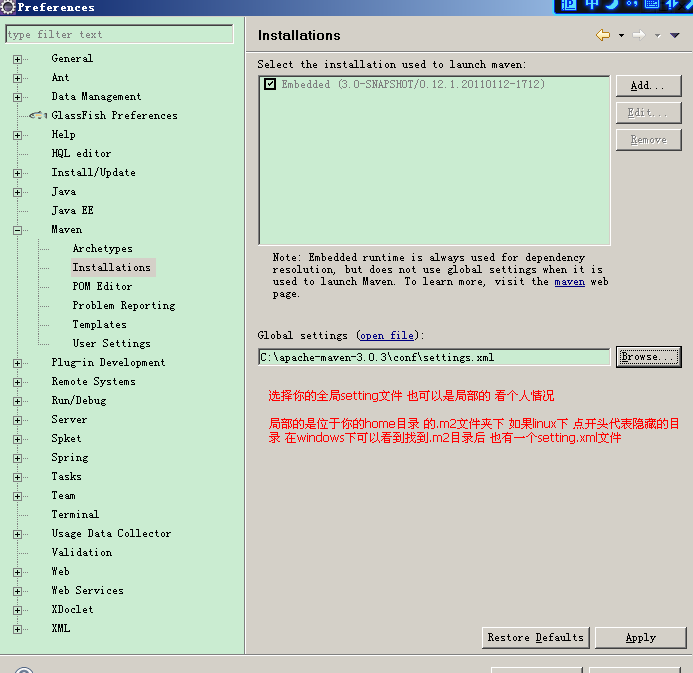Screen dimensions: 693x673
Task: Expand the Run/Debug node
Action: pos(17,401)
